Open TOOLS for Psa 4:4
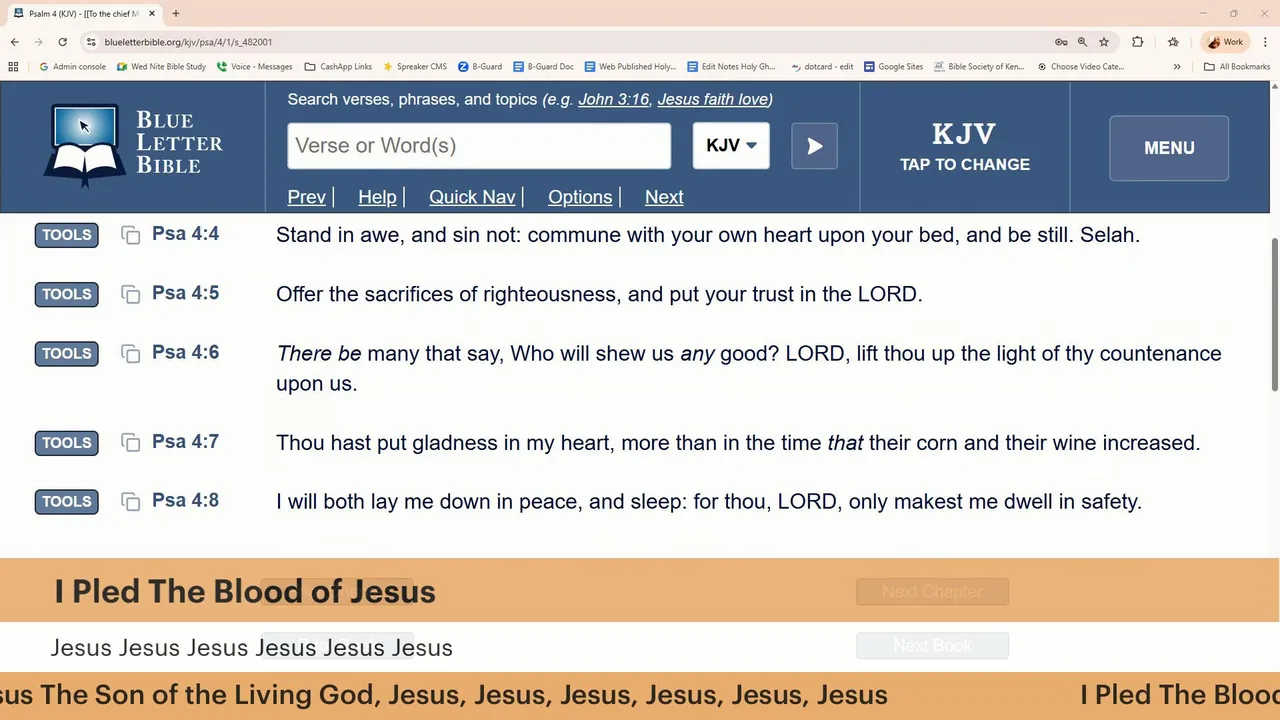The height and width of the screenshot is (720, 1280). click(x=67, y=235)
